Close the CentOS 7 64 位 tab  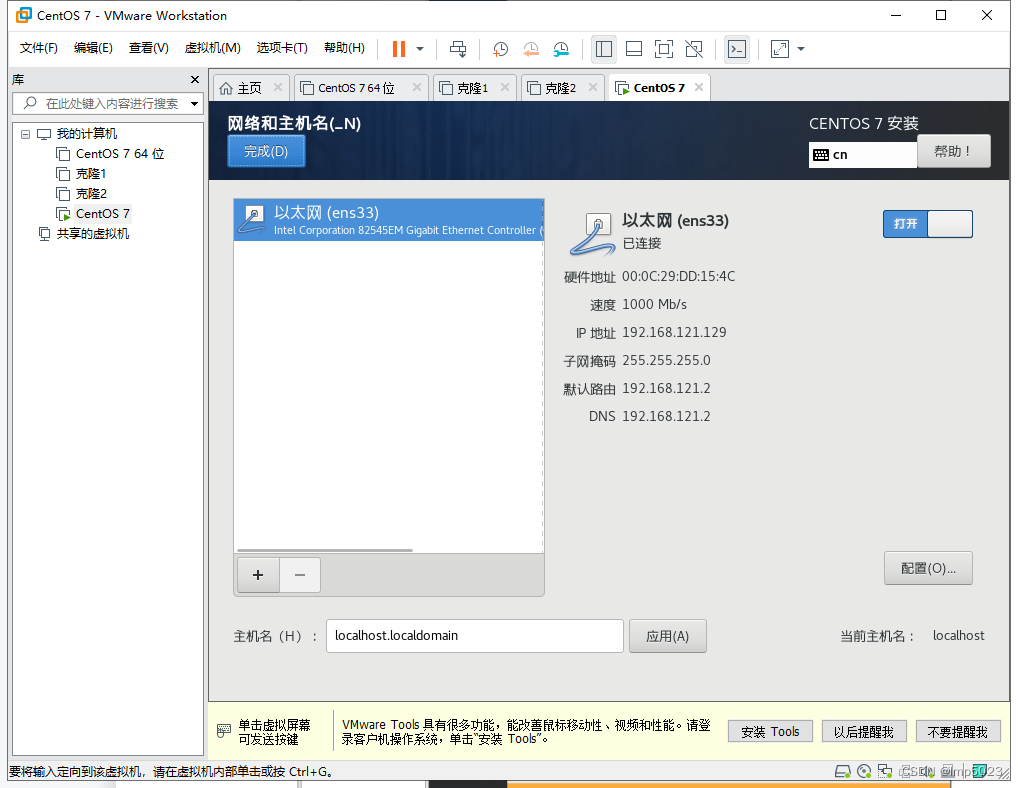pos(417,87)
